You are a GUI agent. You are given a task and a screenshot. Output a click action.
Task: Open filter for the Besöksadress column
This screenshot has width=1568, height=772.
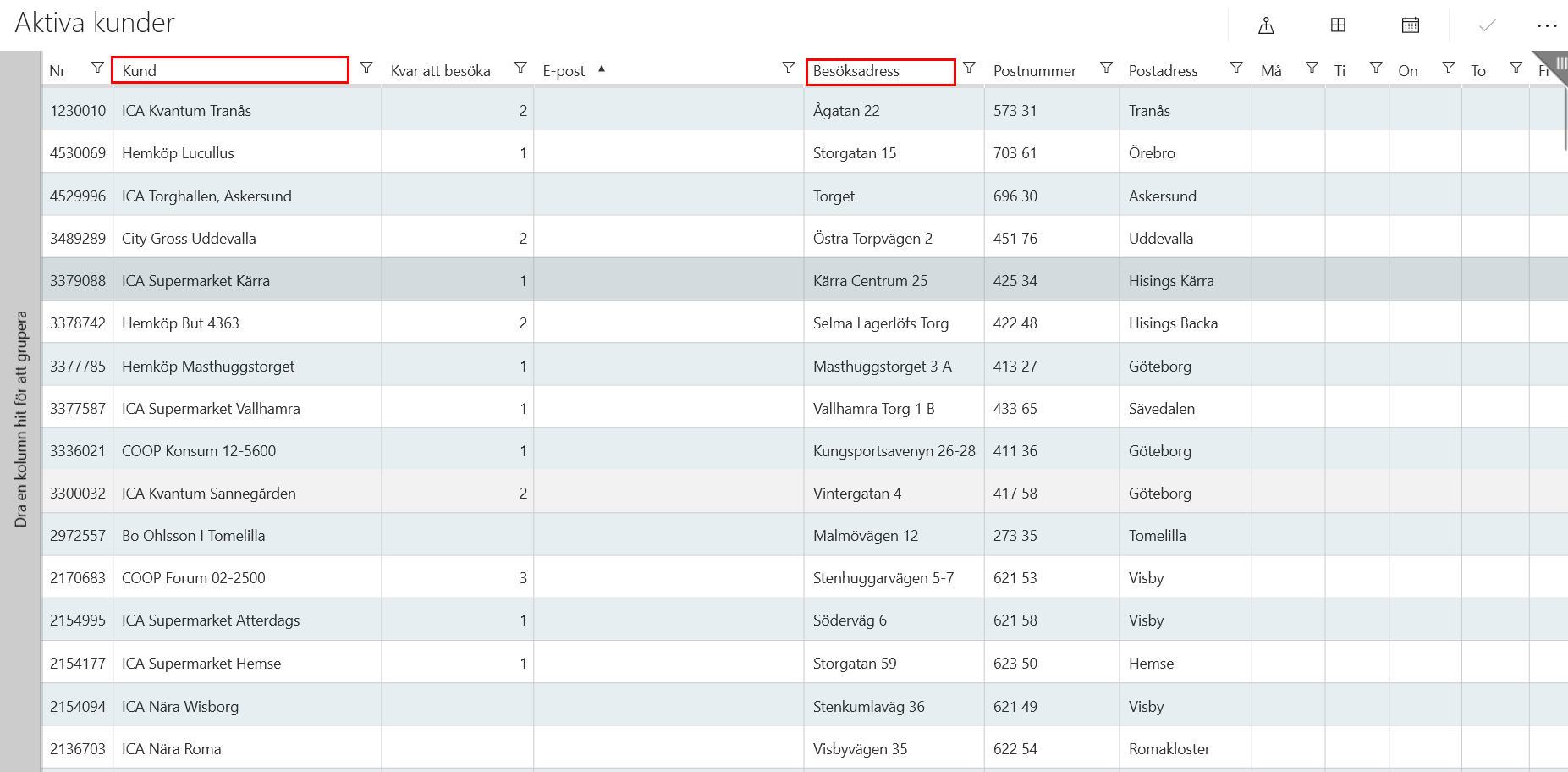(970, 68)
